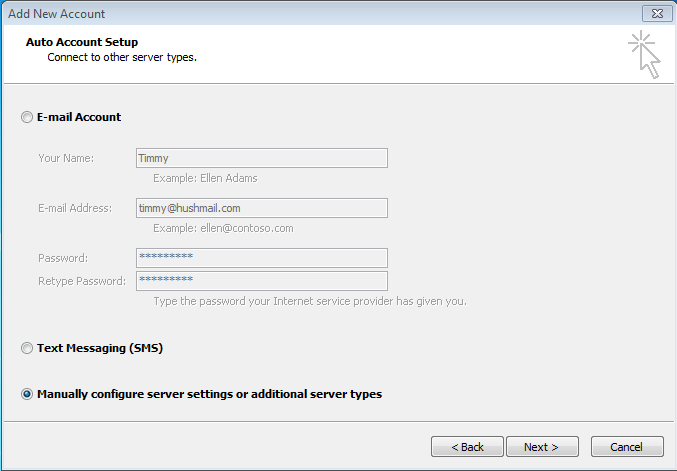Image resolution: width=677 pixels, height=471 pixels.
Task: Select Manually configure server settings radio button
Action: pos(27,394)
